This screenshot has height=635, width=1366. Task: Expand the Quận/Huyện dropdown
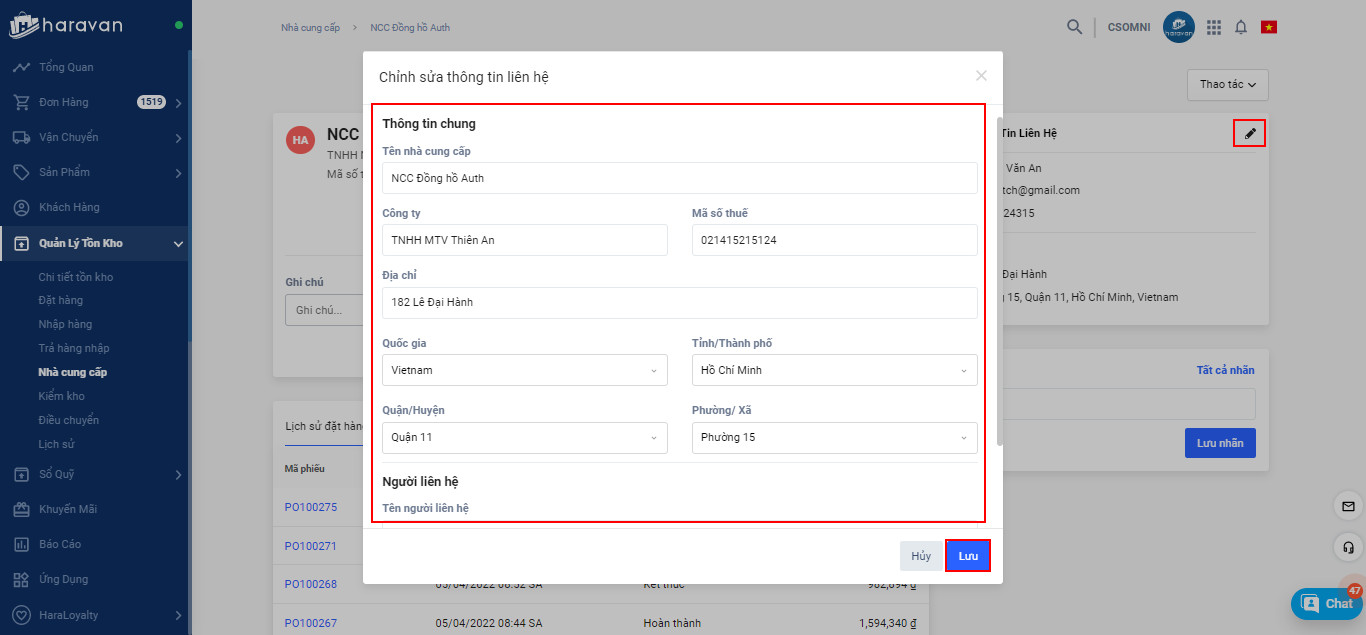[524, 437]
